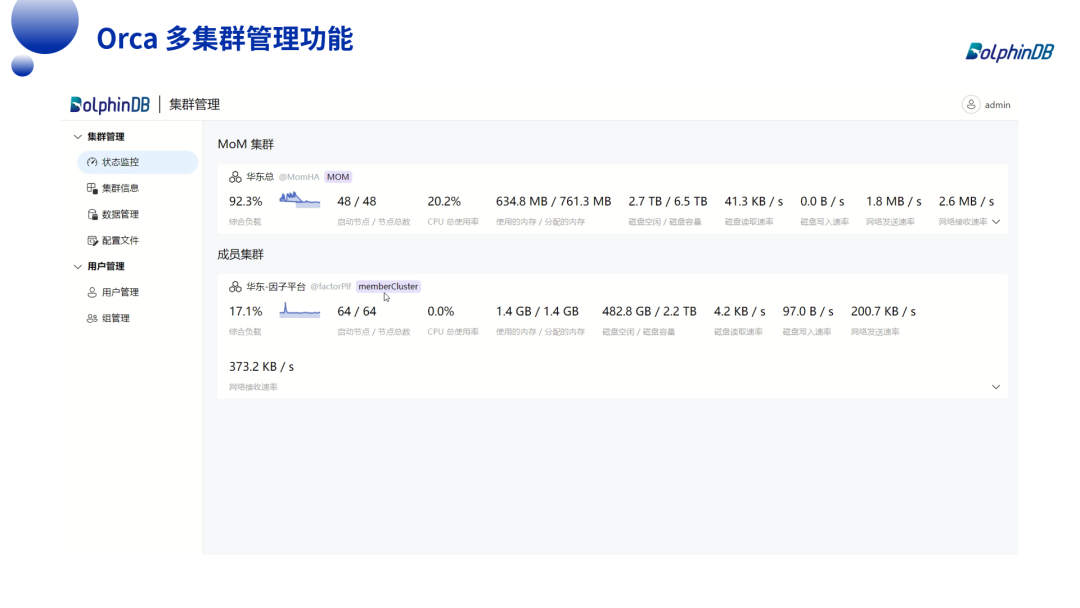Click the 1.8 MB / s network send rate

click(894, 201)
